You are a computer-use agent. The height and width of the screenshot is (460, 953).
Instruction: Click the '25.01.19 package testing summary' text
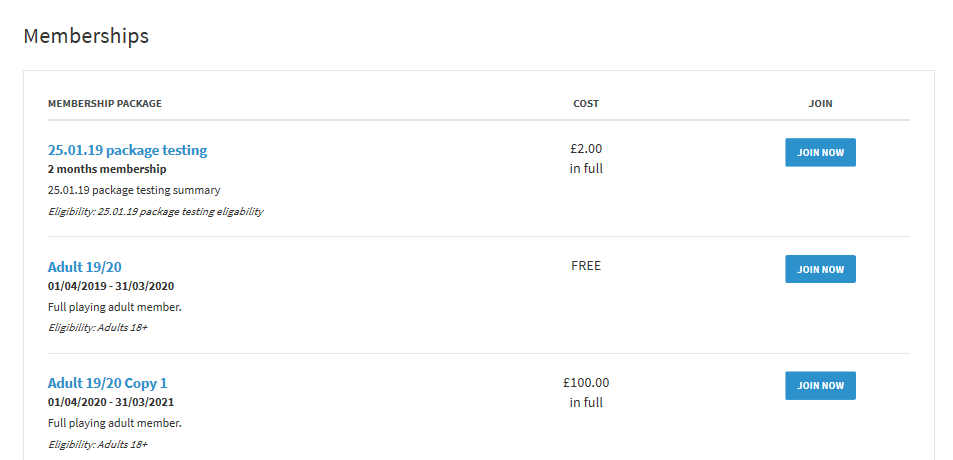click(134, 190)
